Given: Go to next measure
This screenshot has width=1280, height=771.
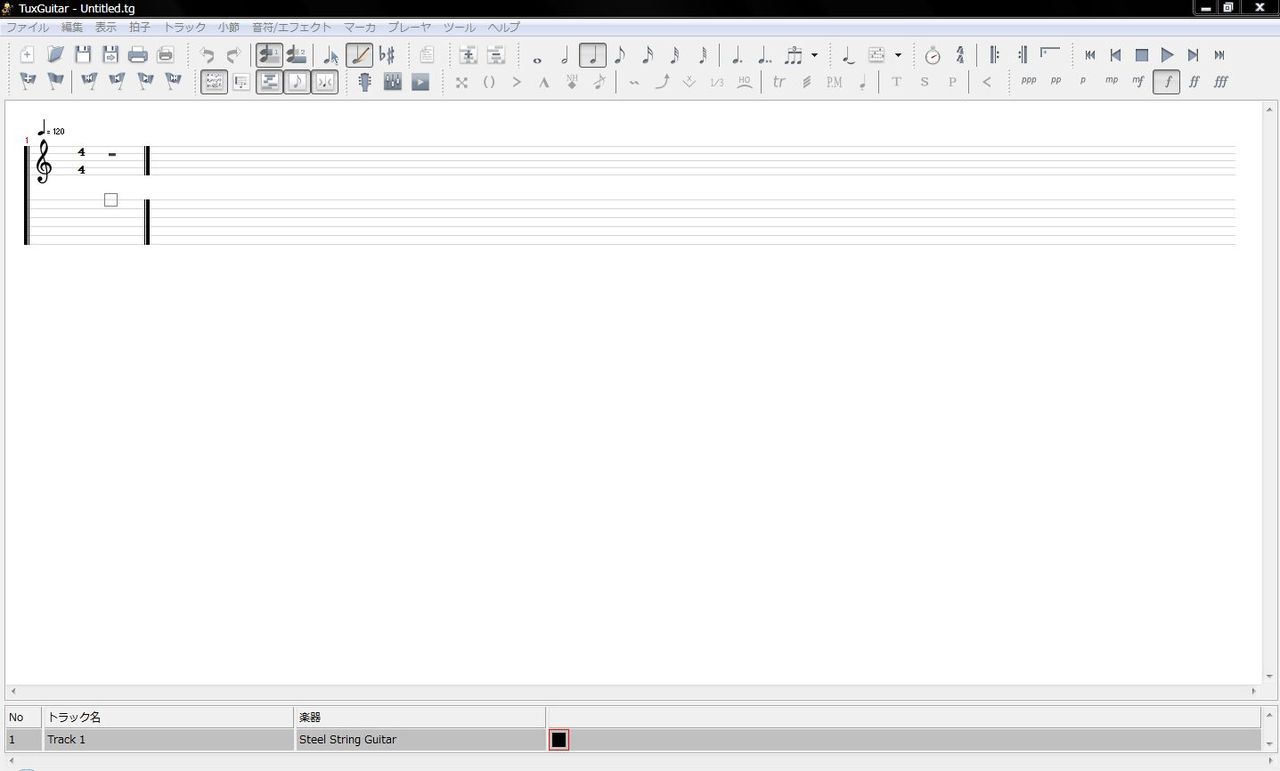Looking at the screenshot, I should click(1194, 55).
